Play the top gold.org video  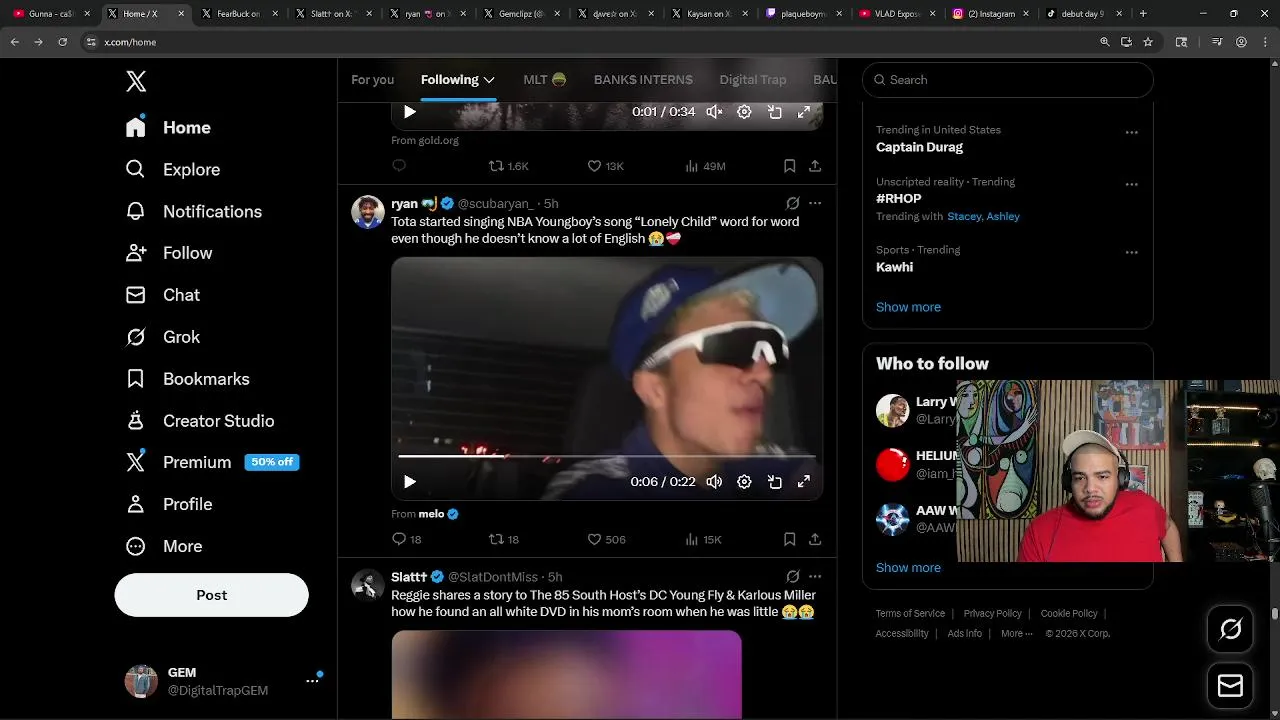coord(409,112)
